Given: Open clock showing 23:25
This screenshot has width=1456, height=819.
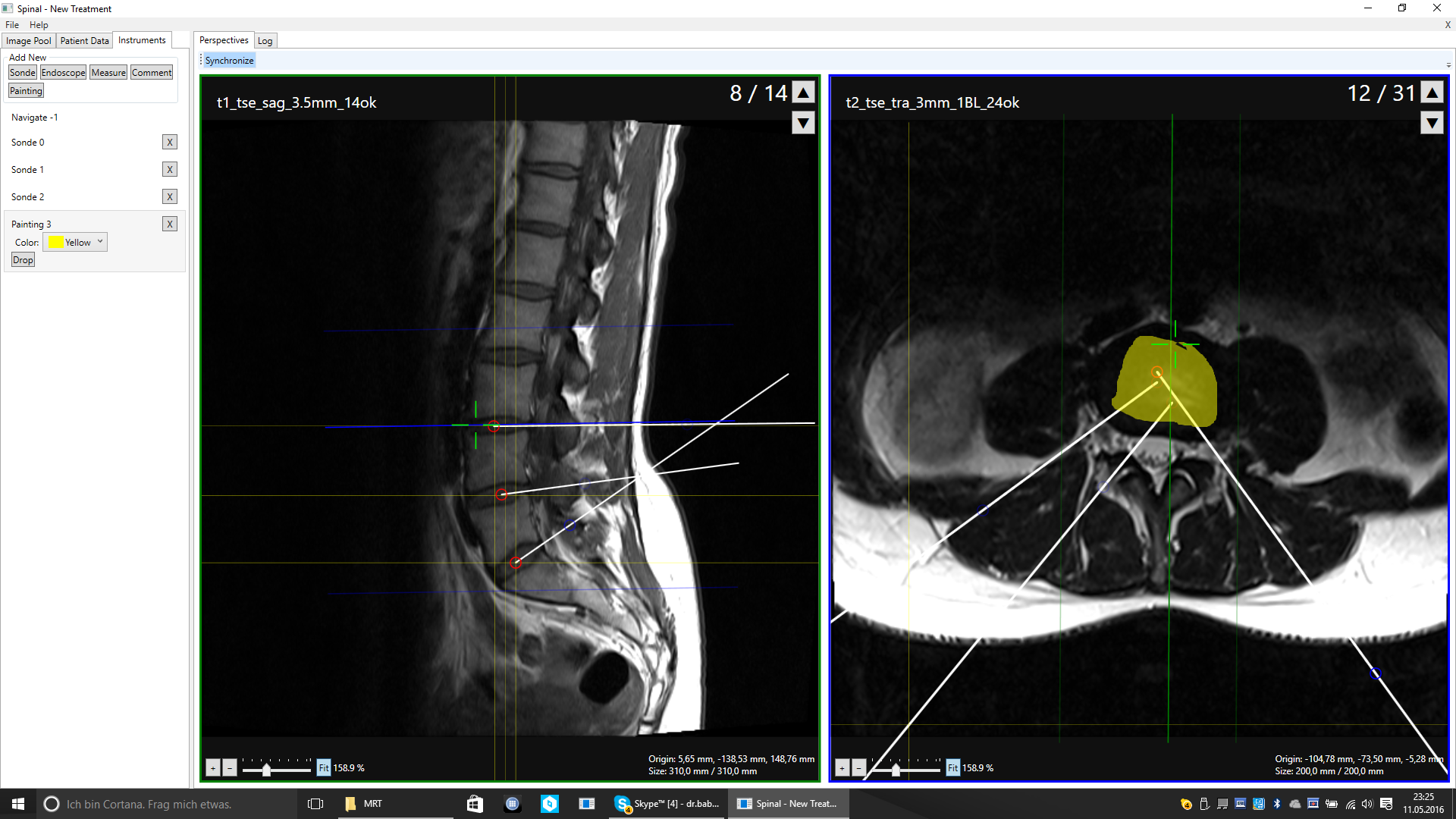Looking at the screenshot, I should click(1423, 804).
